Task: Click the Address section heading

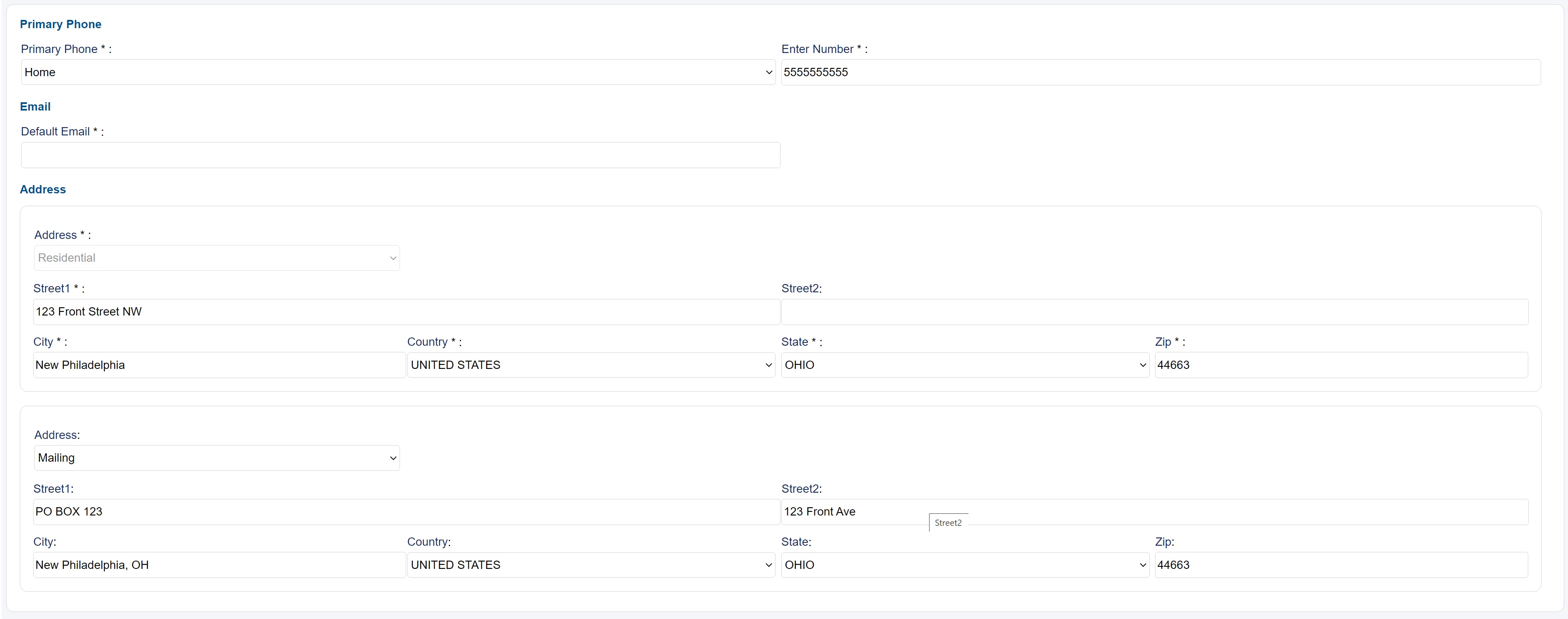Action: pos(43,189)
